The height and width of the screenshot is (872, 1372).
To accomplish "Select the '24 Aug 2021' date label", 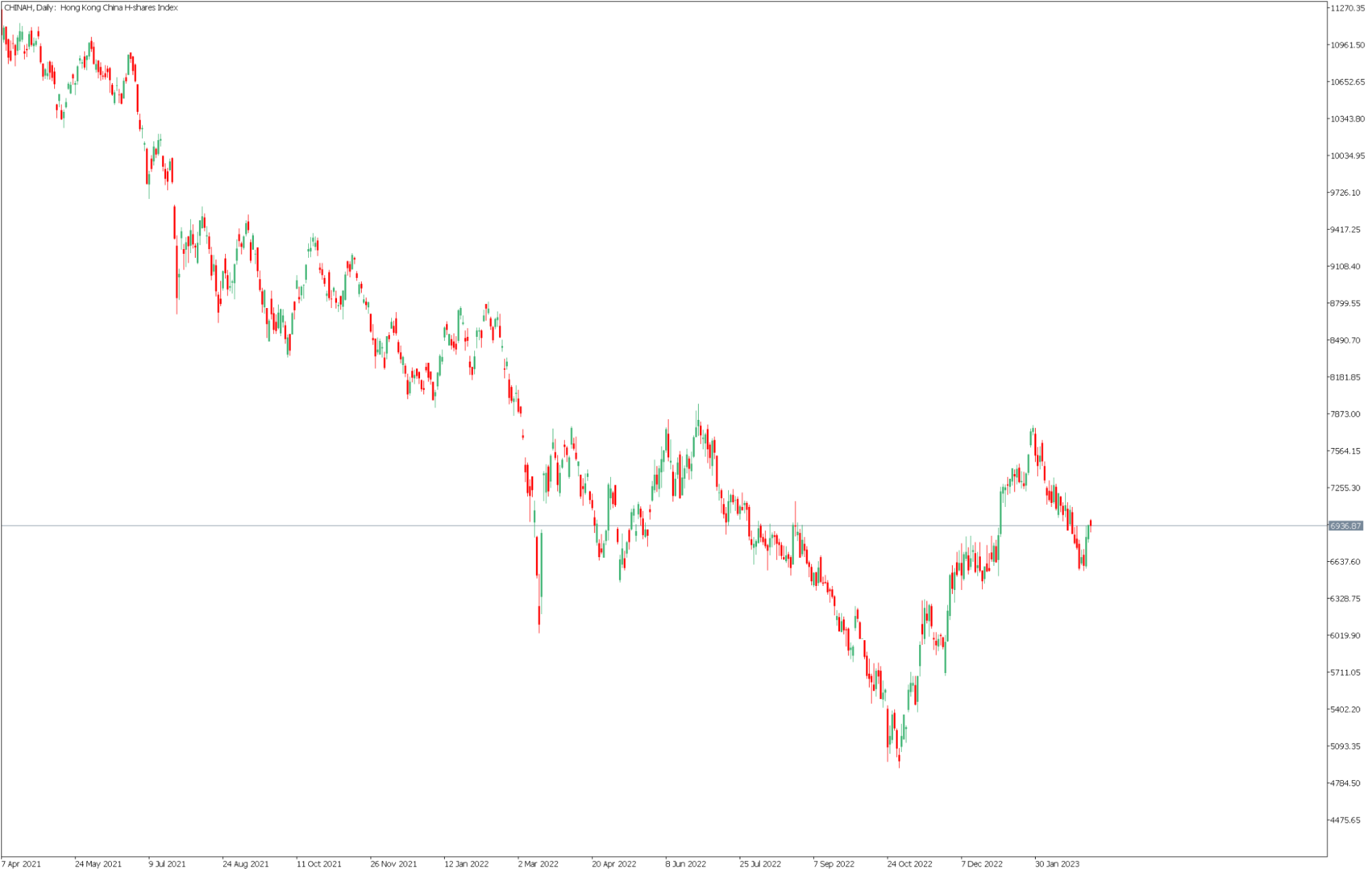I will pyautogui.click(x=246, y=864).
